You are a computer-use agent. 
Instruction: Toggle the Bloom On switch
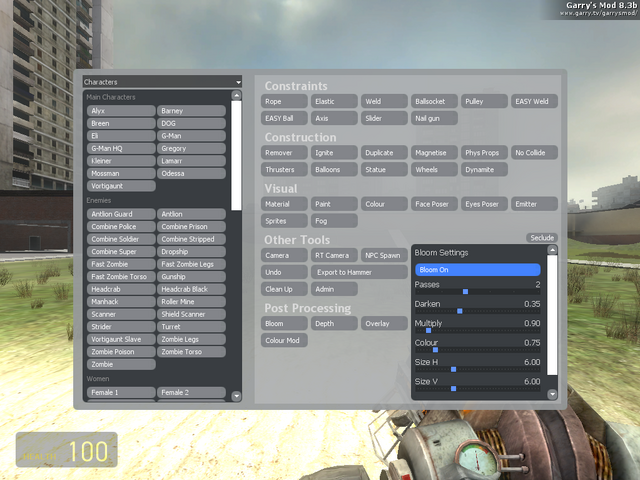pyautogui.click(x=478, y=270)
